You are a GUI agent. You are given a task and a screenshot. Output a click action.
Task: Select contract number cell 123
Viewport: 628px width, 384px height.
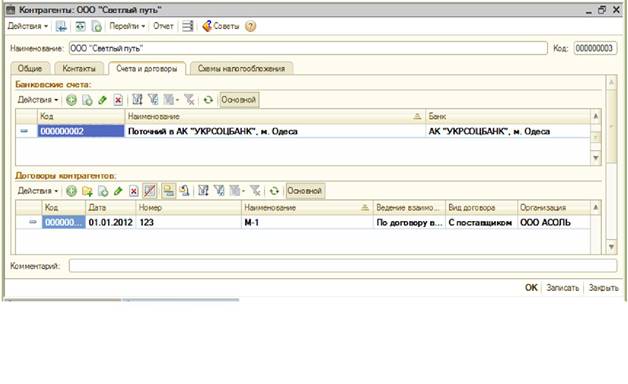[188, 223]
